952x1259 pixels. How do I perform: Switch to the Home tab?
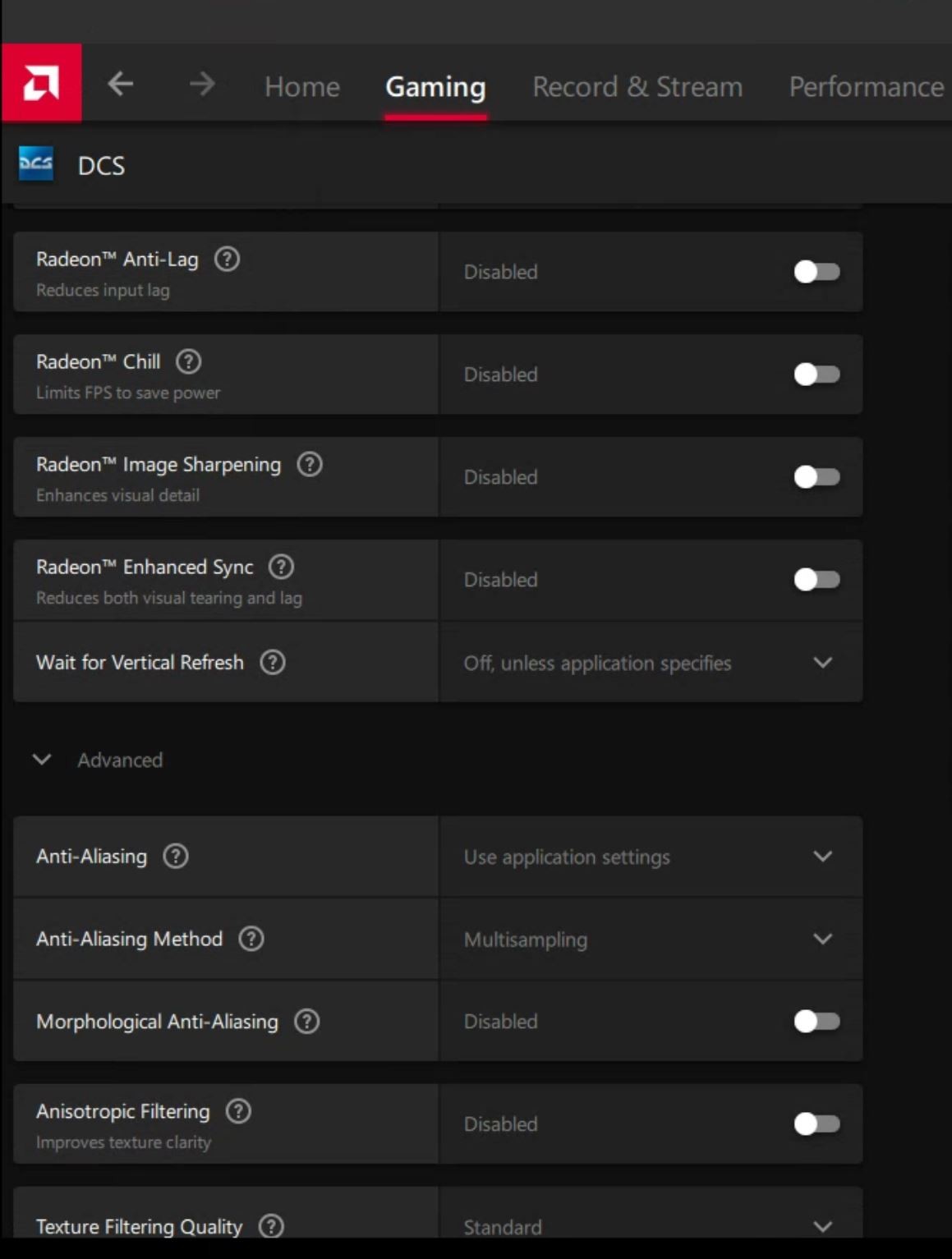pos(302,87)
